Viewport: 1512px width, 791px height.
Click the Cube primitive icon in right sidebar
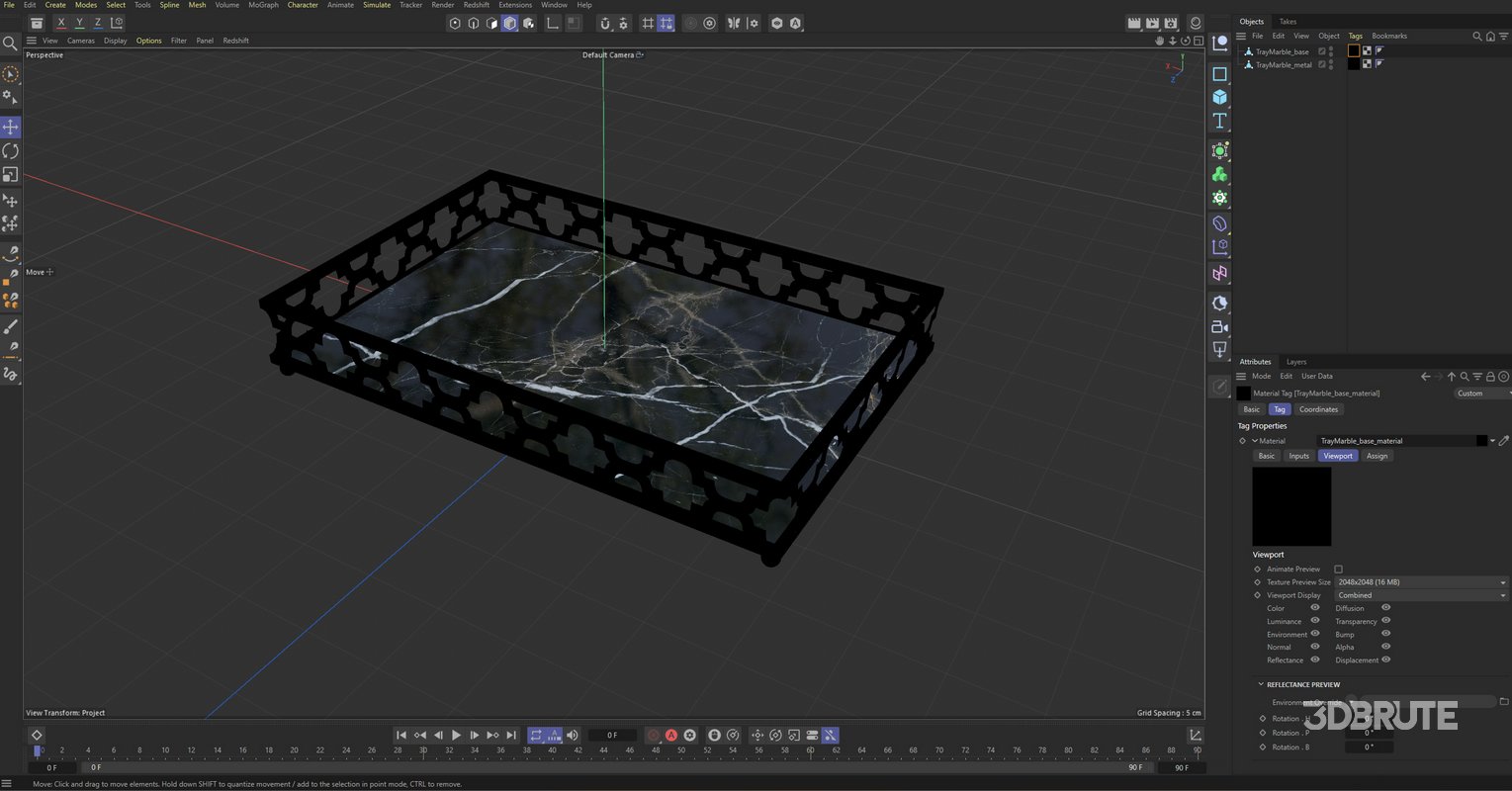(1219, 98)
